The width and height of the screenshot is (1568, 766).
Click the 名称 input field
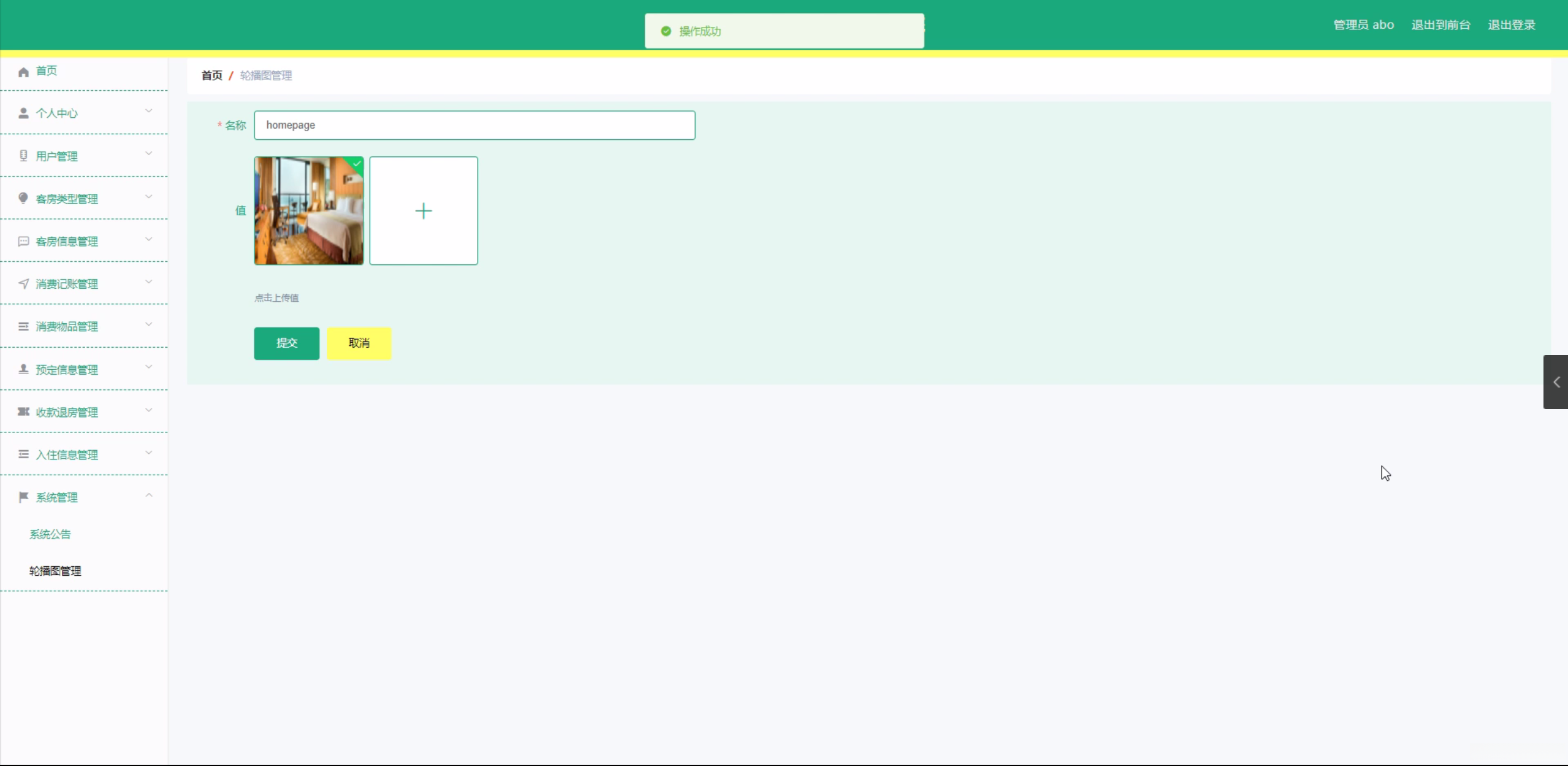(474, 125)
